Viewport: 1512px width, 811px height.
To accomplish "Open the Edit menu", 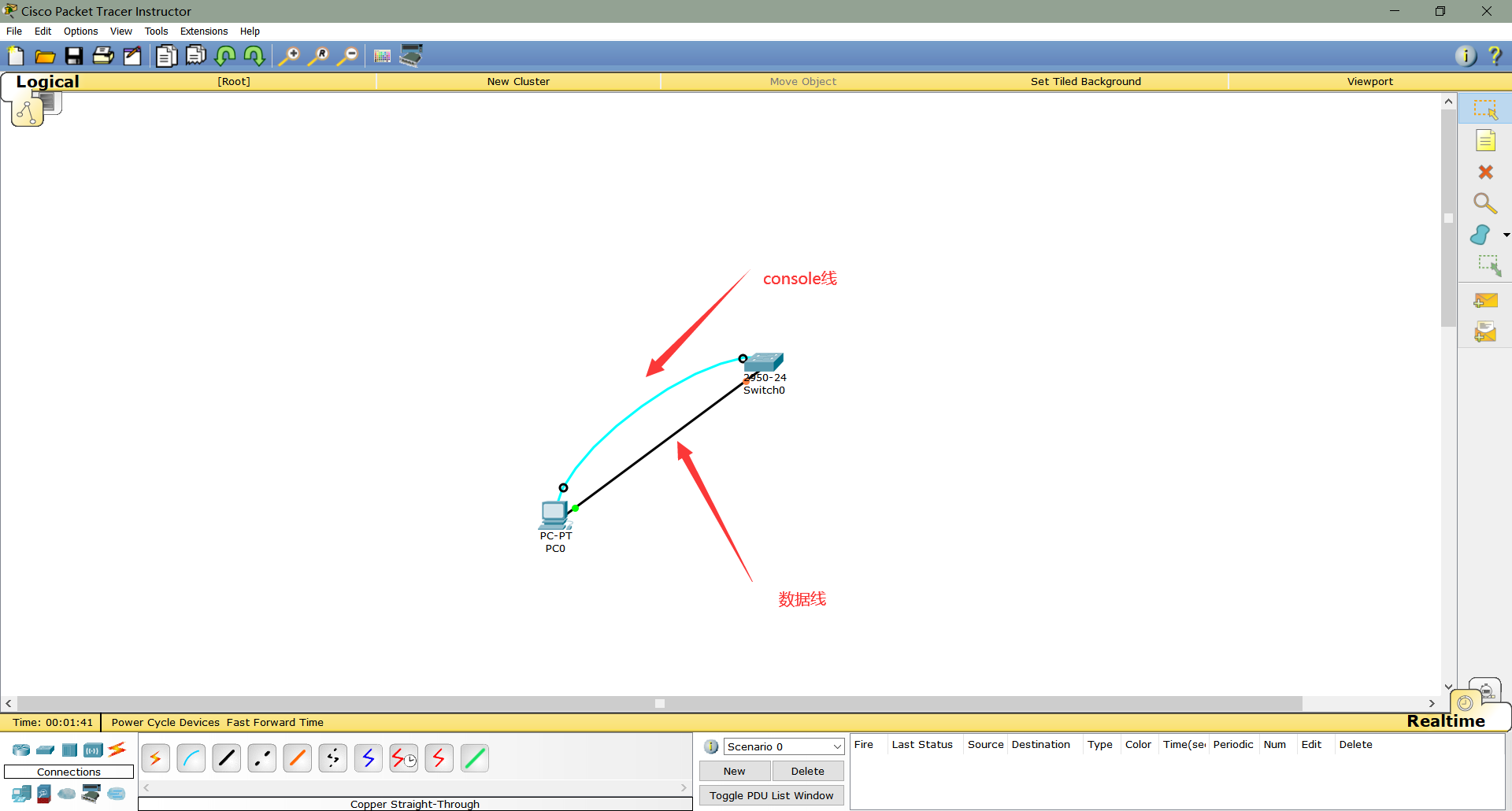I will pos(43,31).
